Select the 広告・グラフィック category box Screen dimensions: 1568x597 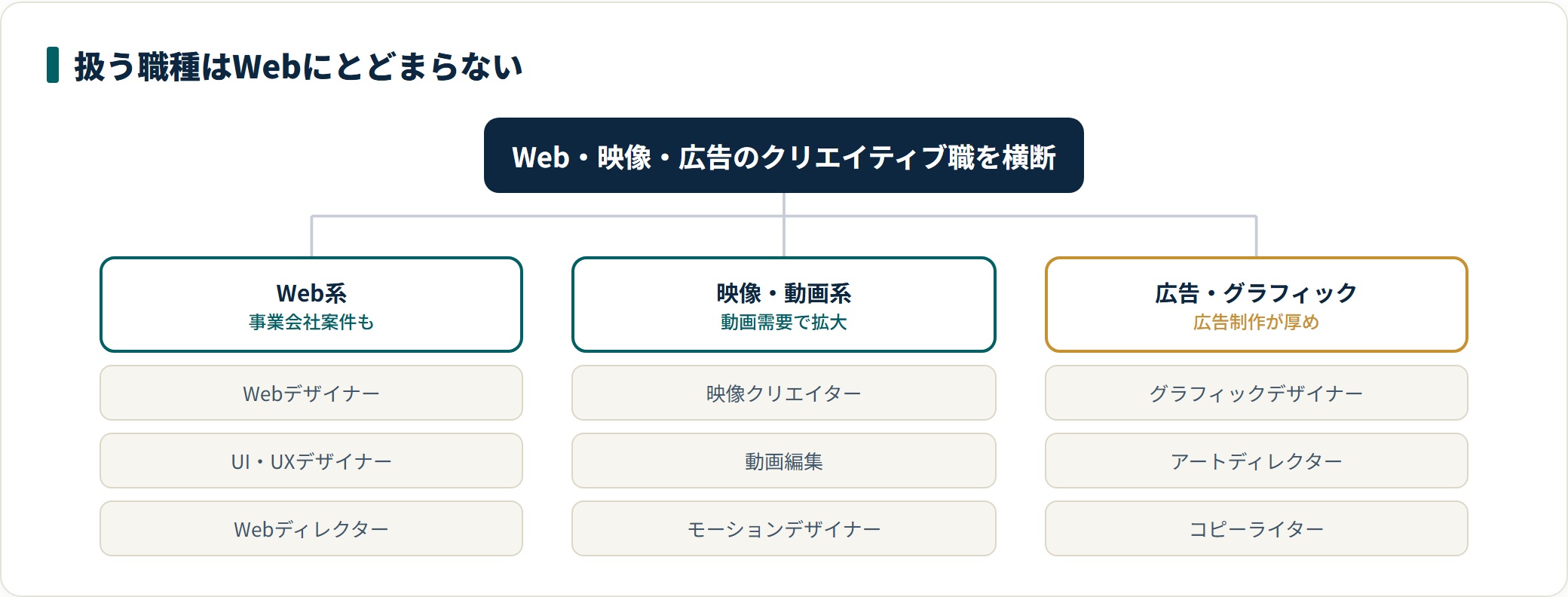point(1256,305)
